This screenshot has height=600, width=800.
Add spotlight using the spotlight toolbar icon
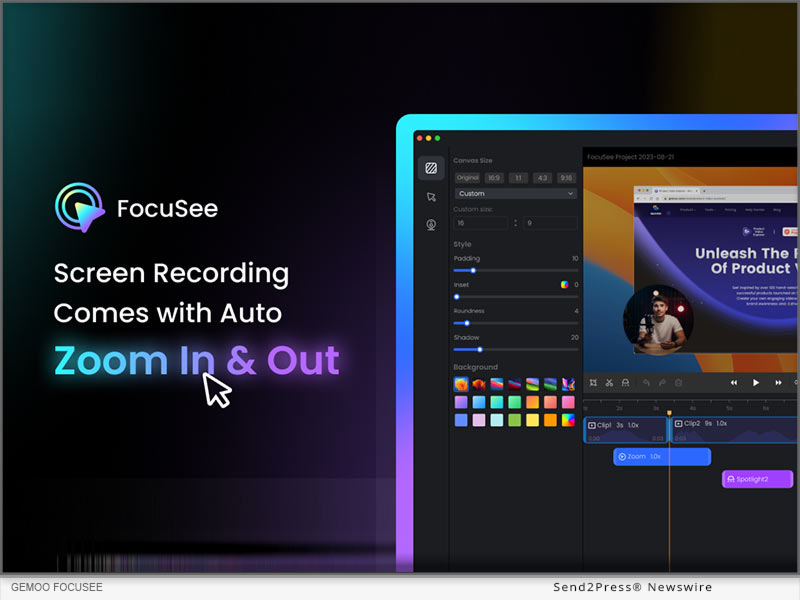pyautogui.click(x=625, y=382)
